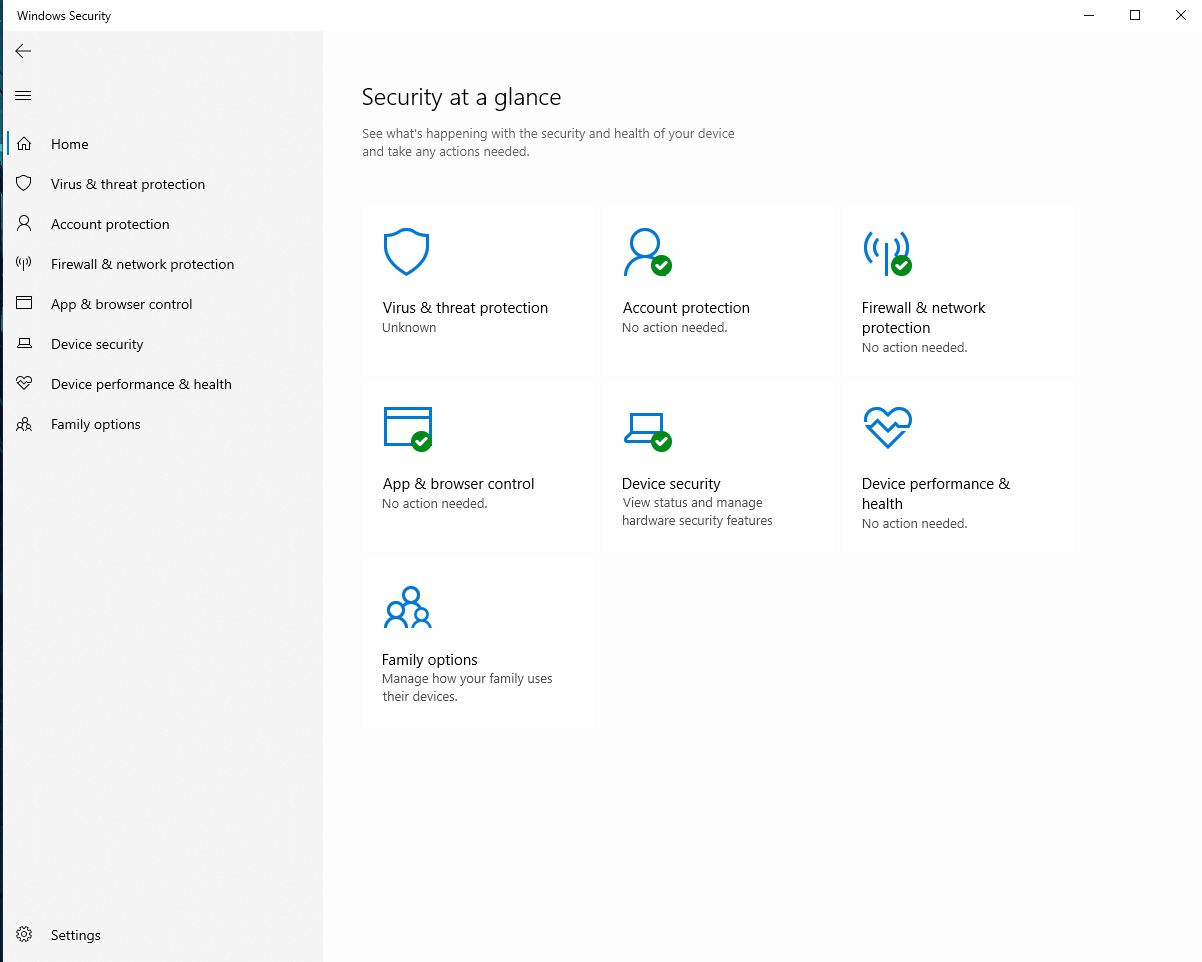Click the Device security laptop tile icon
The width and height of the screenshot is (1202, 962).
coord(646,428)
